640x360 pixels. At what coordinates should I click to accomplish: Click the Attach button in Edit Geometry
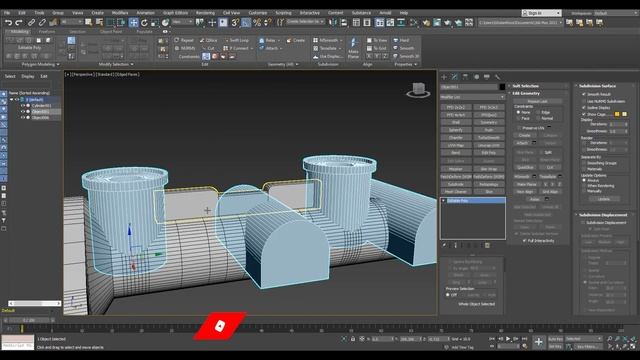pyautogui.click(x=522, y=143)
